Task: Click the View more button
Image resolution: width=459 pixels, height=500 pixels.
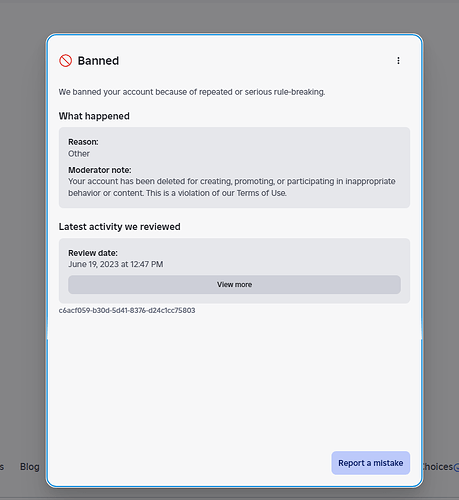Action: (x=234, y=285)
